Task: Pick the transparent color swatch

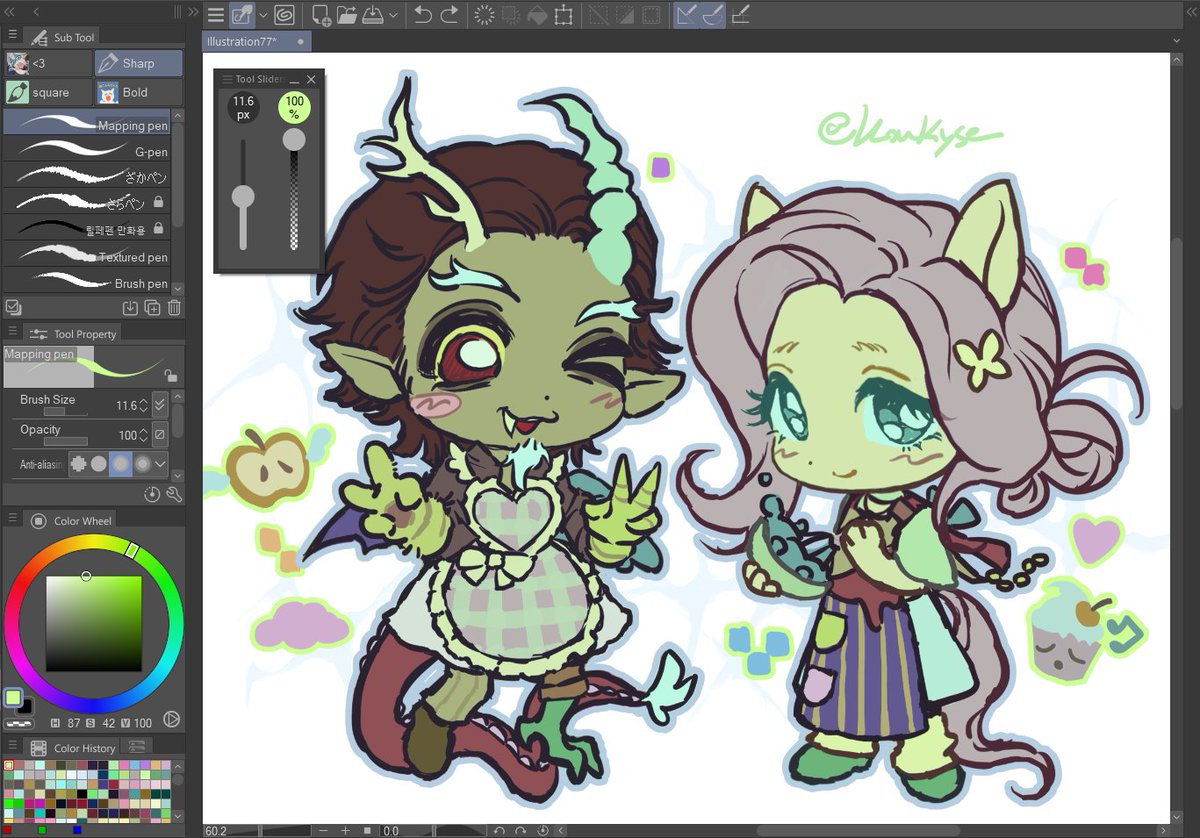Action: click(19, 723)
